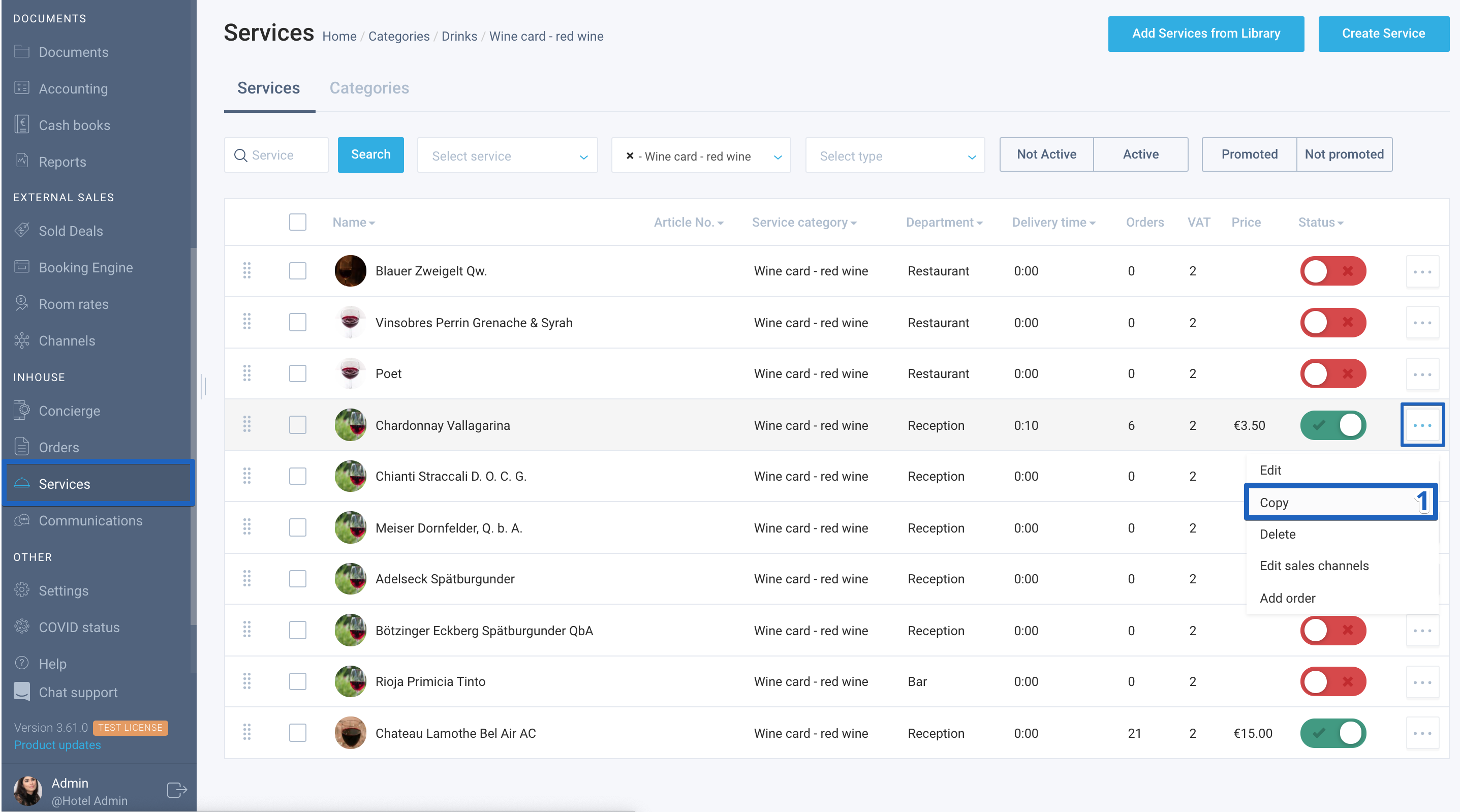Open the Booking Engine
The height and width of the screenshot is (812, 1460).
[85, 267]
